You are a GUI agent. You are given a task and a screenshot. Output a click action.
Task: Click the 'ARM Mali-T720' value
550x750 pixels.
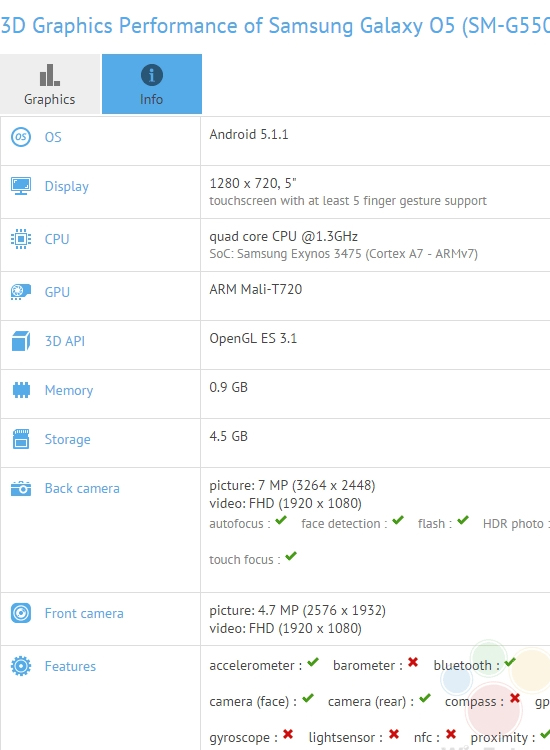coord(255,289)
